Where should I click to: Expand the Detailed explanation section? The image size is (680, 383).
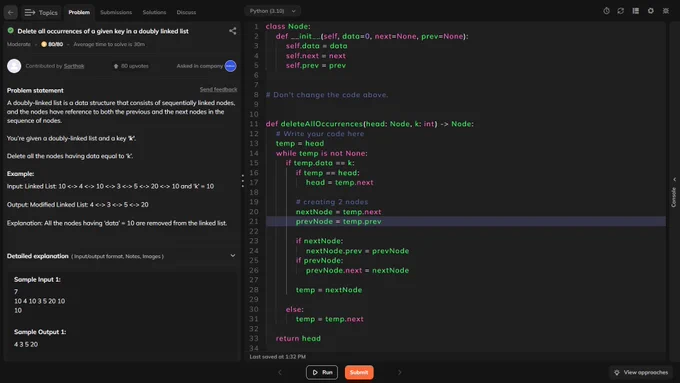(233, 256)
